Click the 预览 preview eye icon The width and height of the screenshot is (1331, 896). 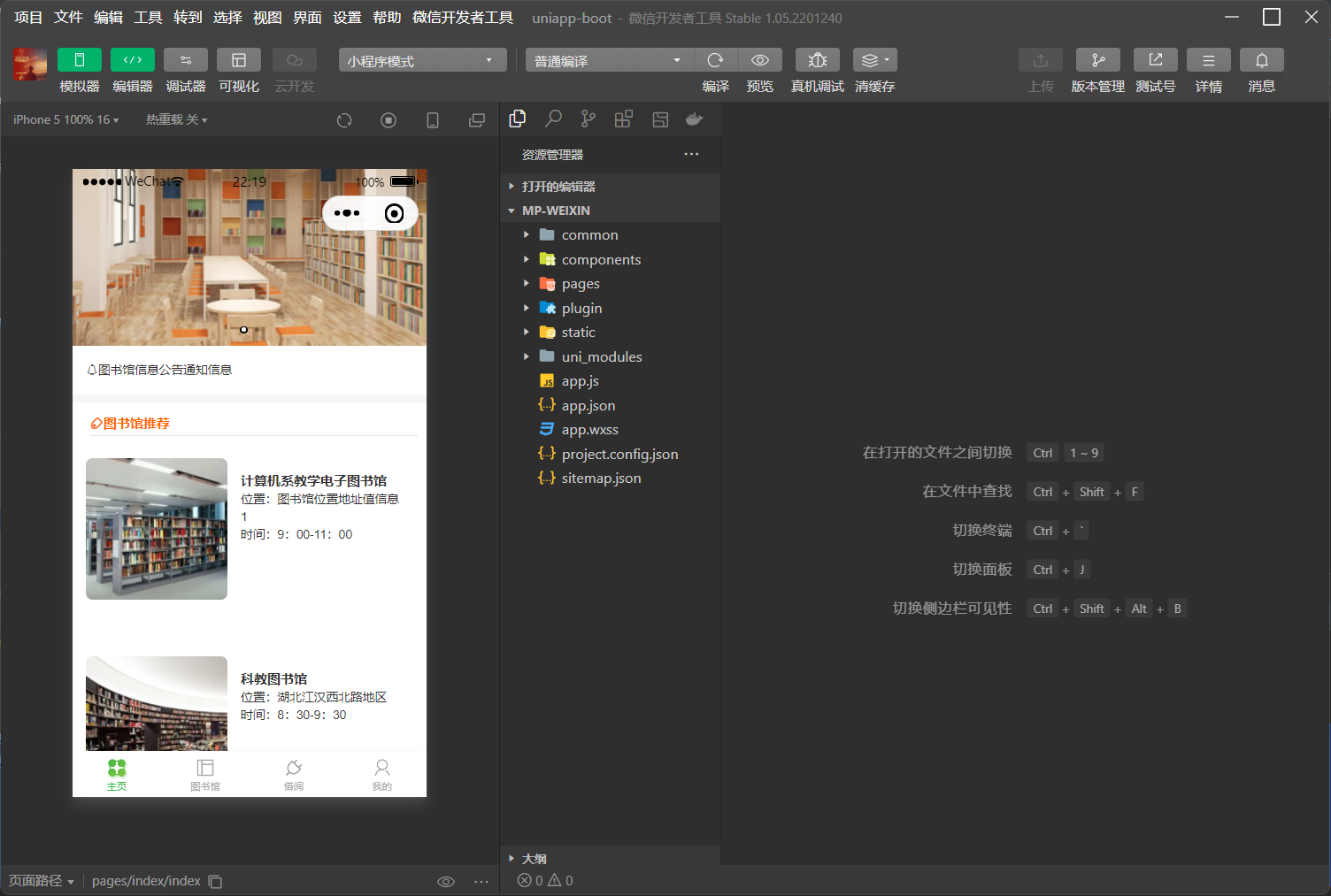click(x=760, y=59)
